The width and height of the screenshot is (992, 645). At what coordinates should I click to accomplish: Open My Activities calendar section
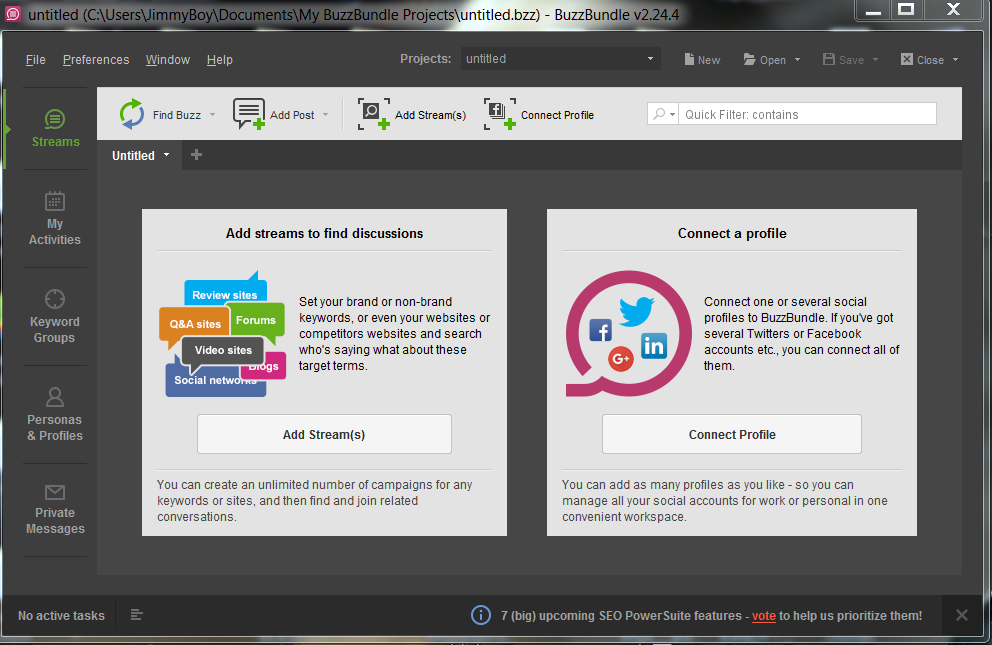tap(55, 218)
